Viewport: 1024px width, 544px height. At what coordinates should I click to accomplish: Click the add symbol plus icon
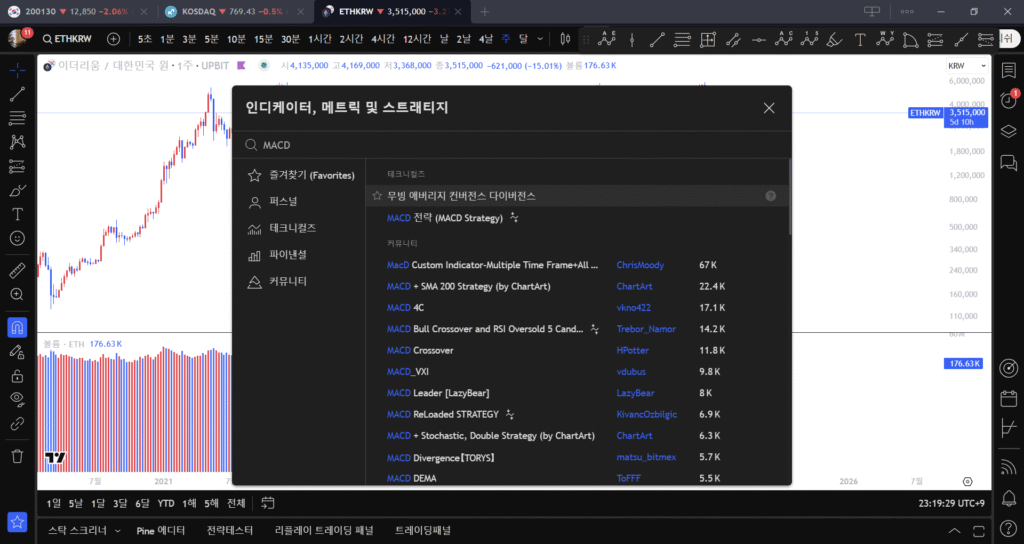(113, 39)
